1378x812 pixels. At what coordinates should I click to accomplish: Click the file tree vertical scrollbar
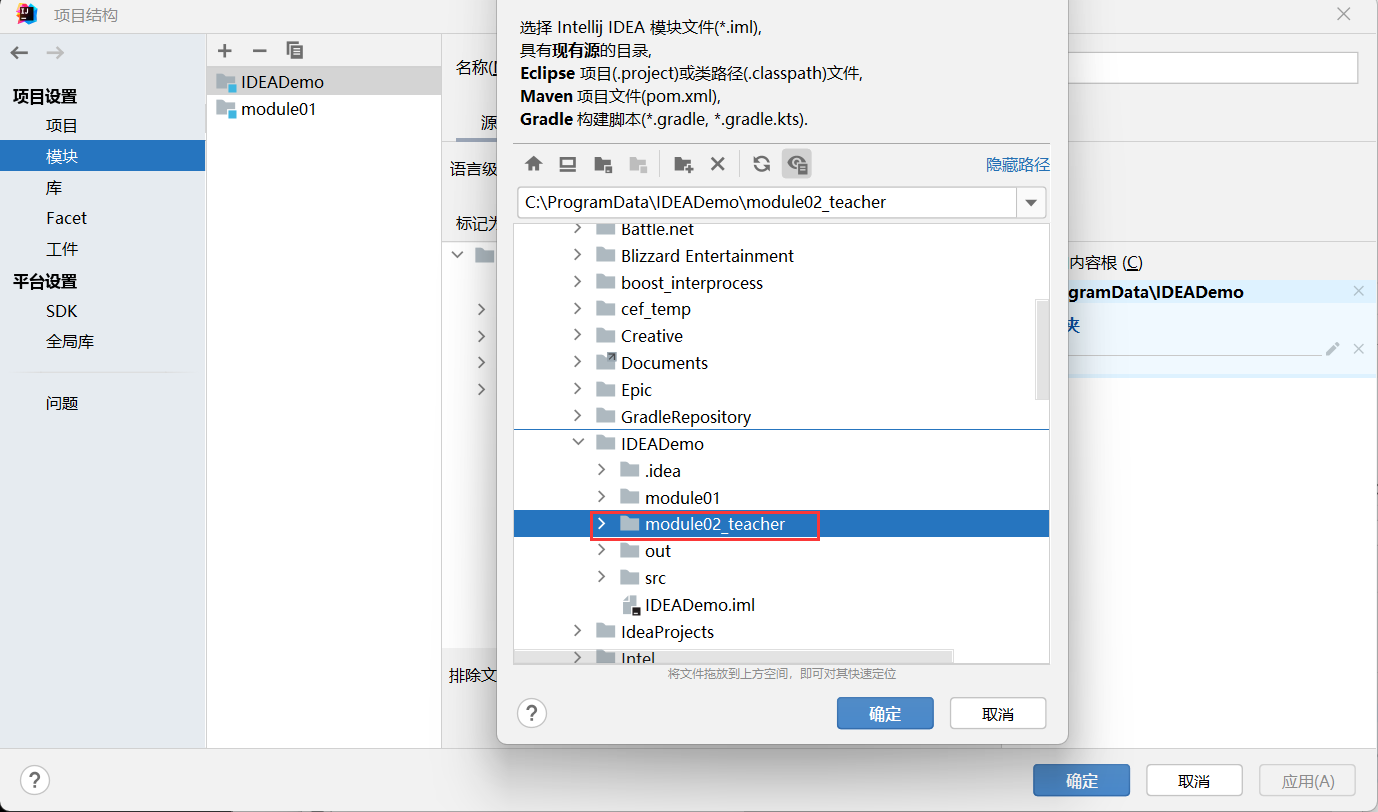tap(1042, 349)
